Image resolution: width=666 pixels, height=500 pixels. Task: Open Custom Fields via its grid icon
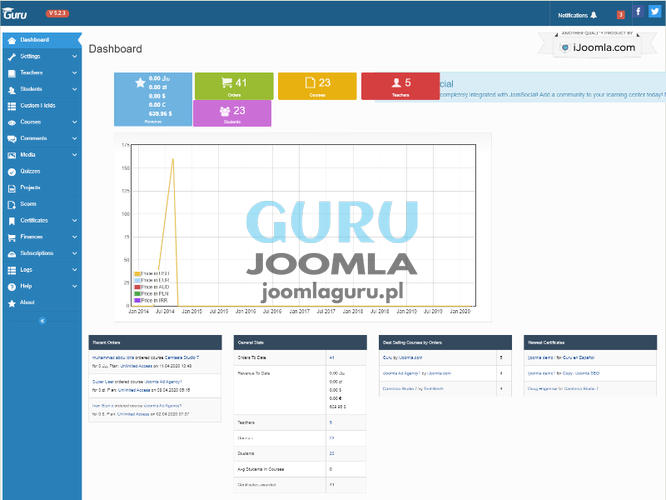pos(12,106)
